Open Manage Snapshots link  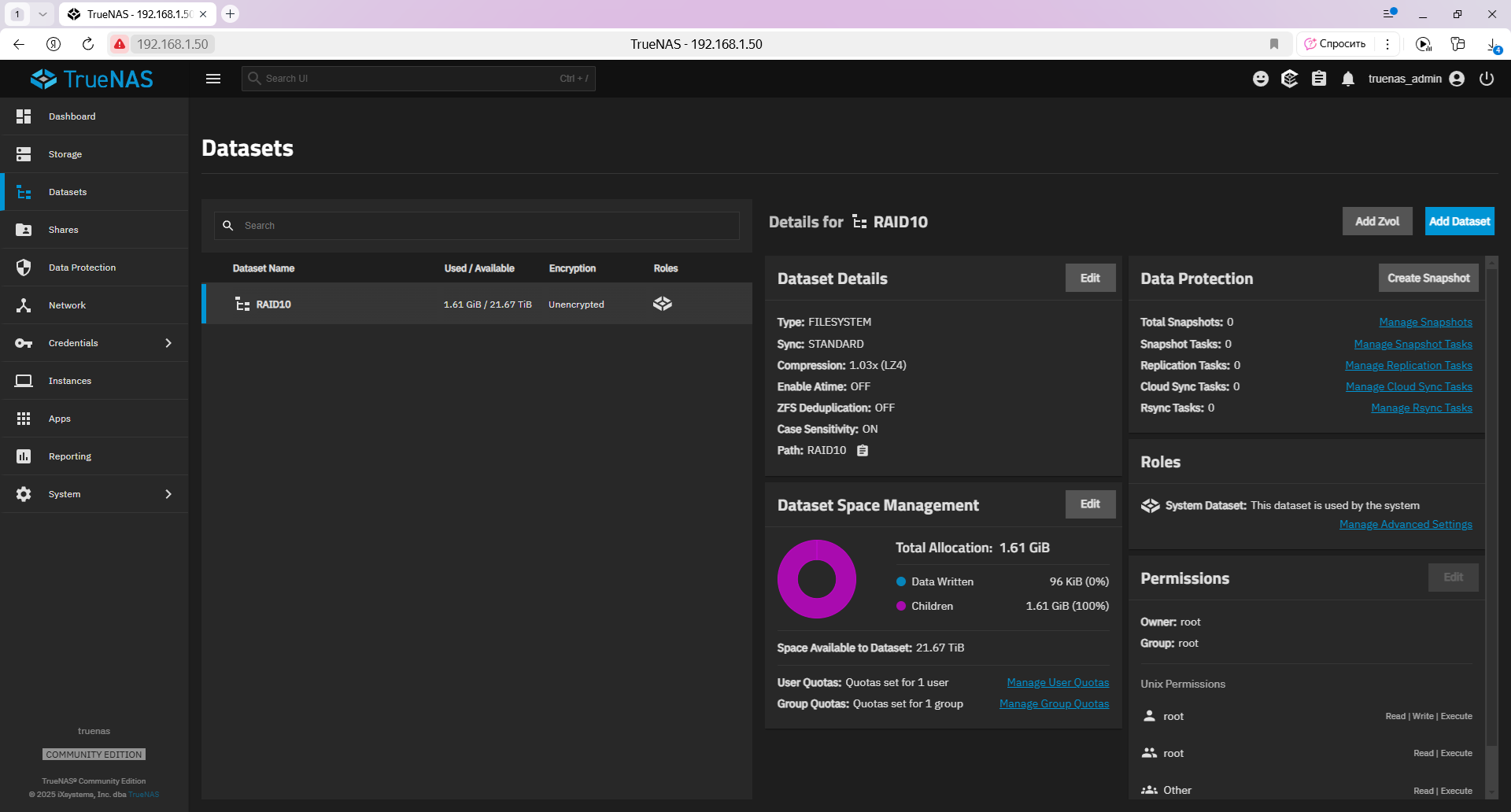1425,323
